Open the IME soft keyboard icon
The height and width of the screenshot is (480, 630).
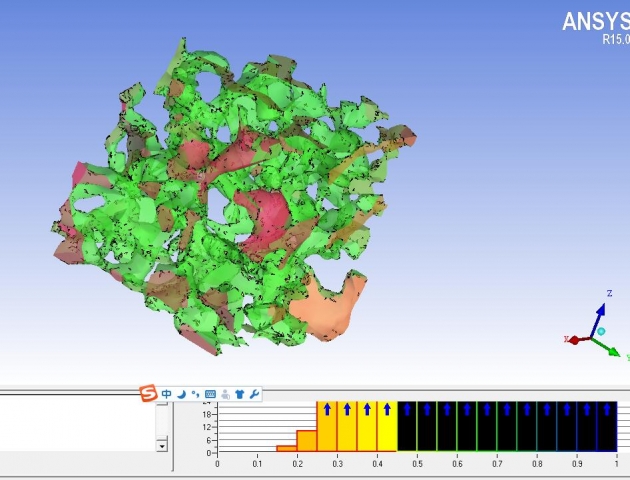(210, 394)
